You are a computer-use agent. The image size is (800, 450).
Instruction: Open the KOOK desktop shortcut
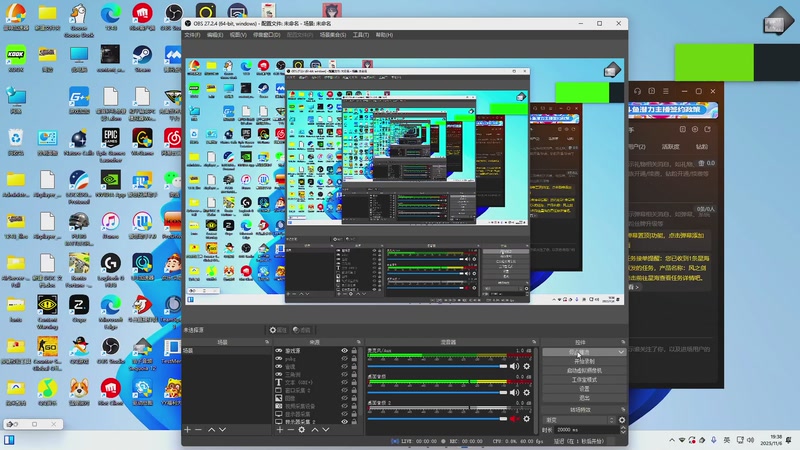(16, 59)
